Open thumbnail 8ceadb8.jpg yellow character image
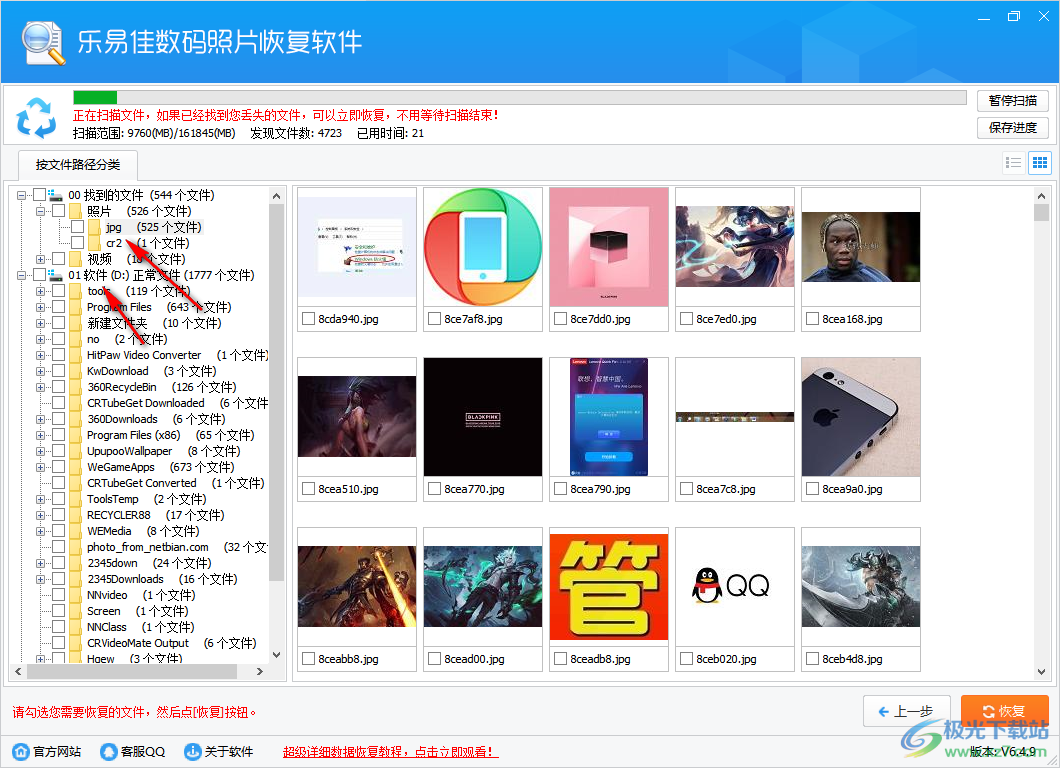Image resolution: width=1060 pixels, height=768 pixels. coord(608,587)
